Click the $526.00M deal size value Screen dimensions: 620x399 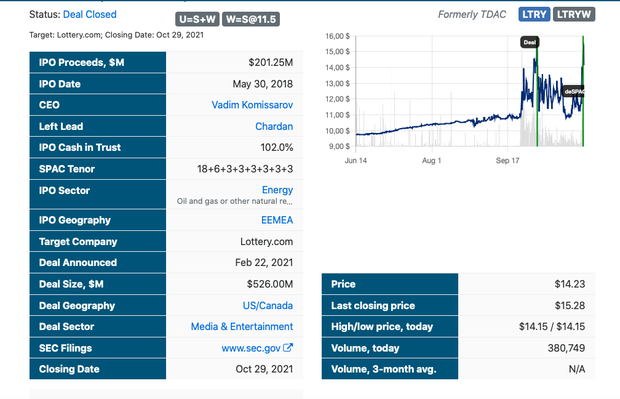pos(270,284)
